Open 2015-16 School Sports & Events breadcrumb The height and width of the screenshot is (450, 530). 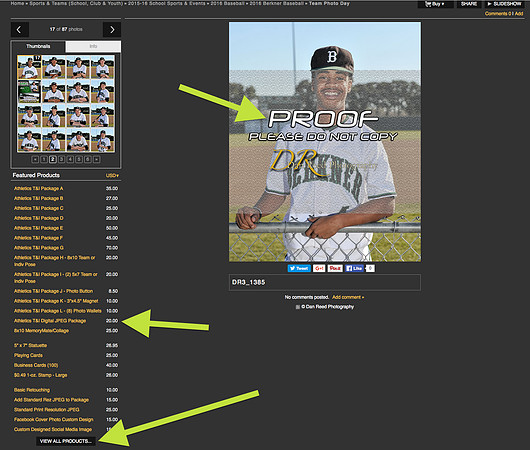(x=167, y=3)
